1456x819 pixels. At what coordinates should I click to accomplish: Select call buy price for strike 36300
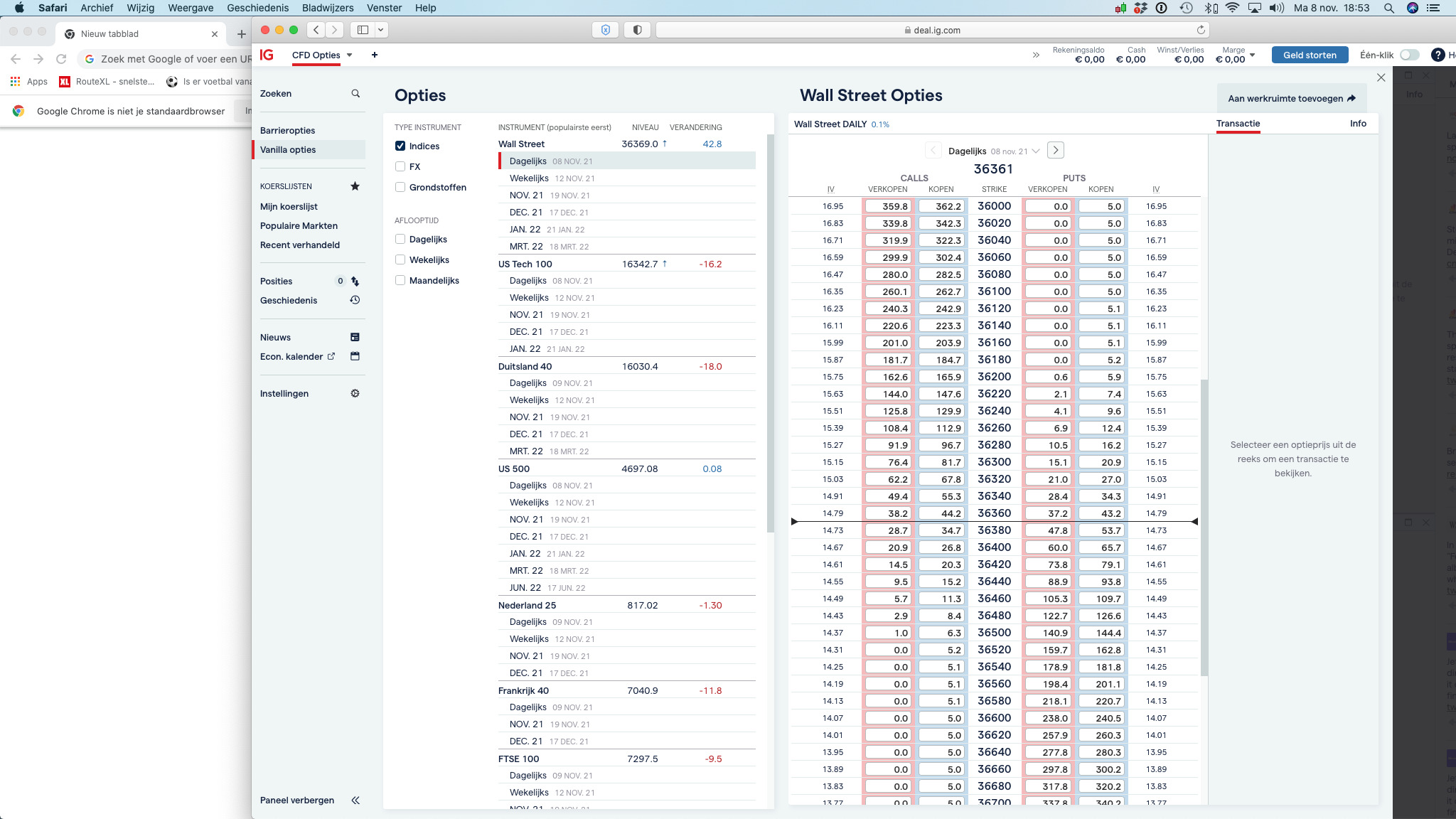[942, 462]
